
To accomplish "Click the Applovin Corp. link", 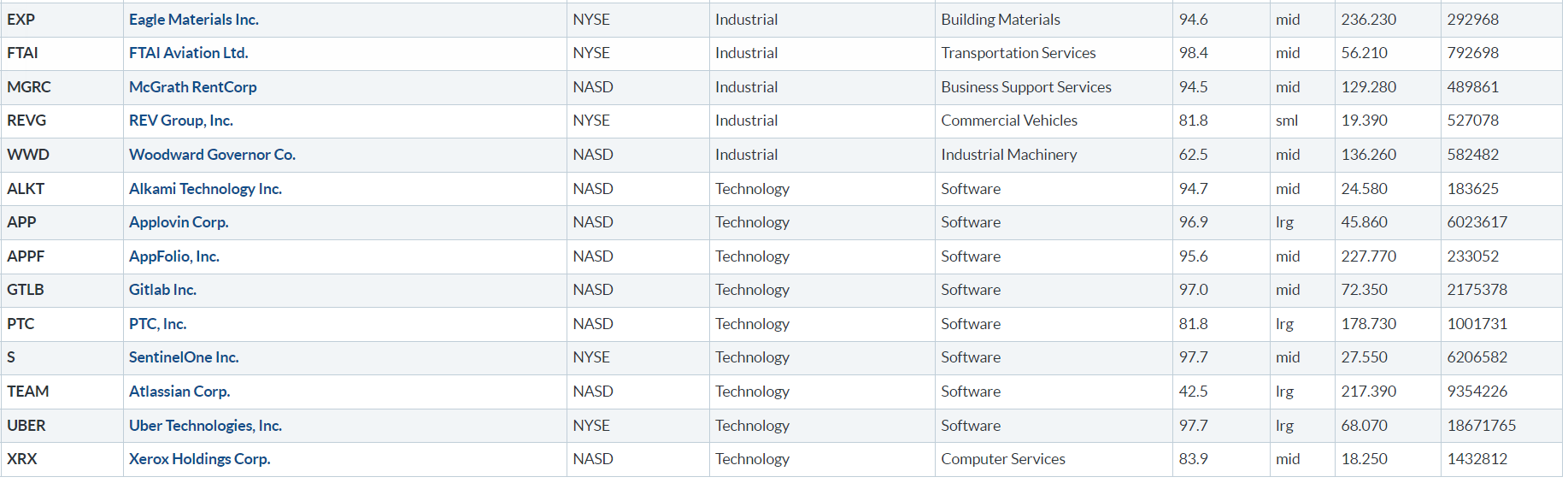I will (x=179, y=222).
